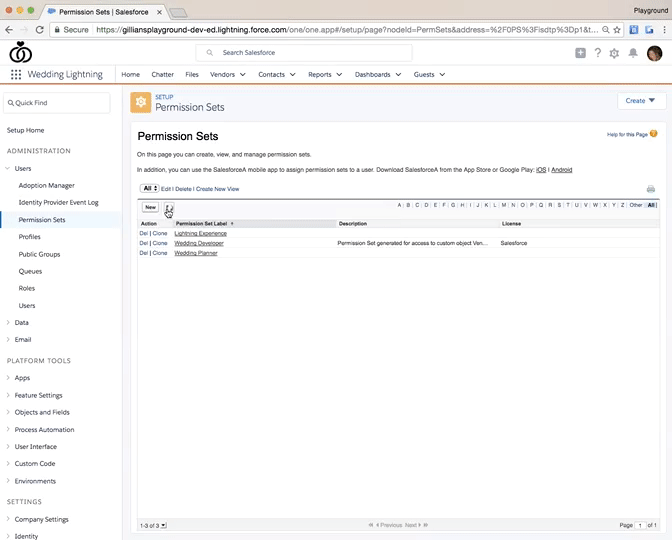Click the Android download link
672x540 pixels.
(x=561, y=170)
